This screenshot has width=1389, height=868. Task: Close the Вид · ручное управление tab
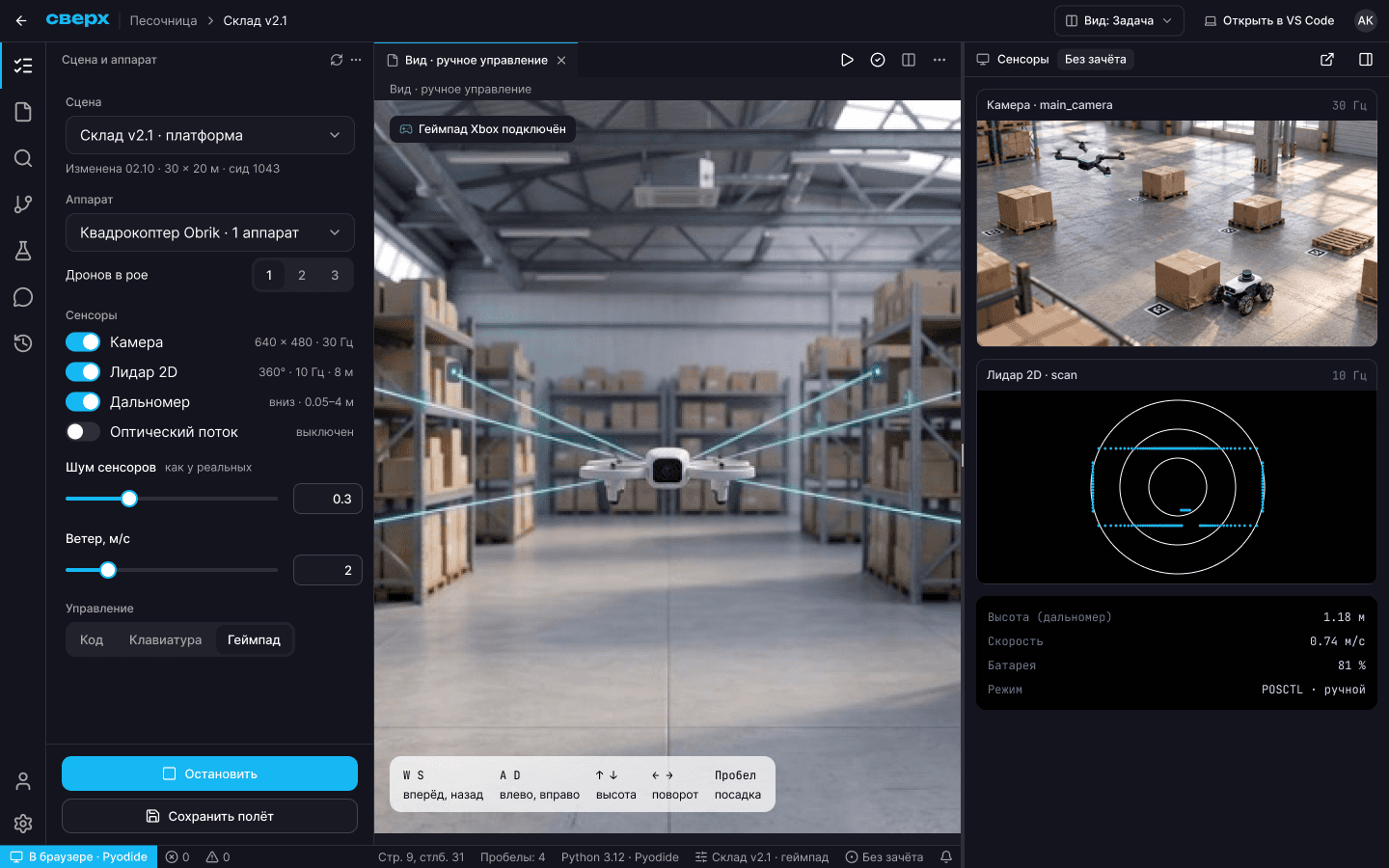coord(561,60)
